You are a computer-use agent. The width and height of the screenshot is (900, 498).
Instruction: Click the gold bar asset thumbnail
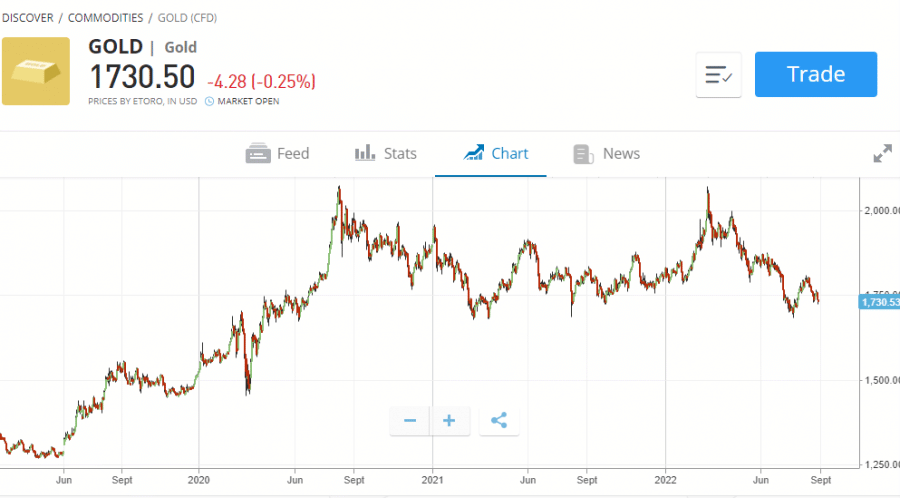click(36, 71)
